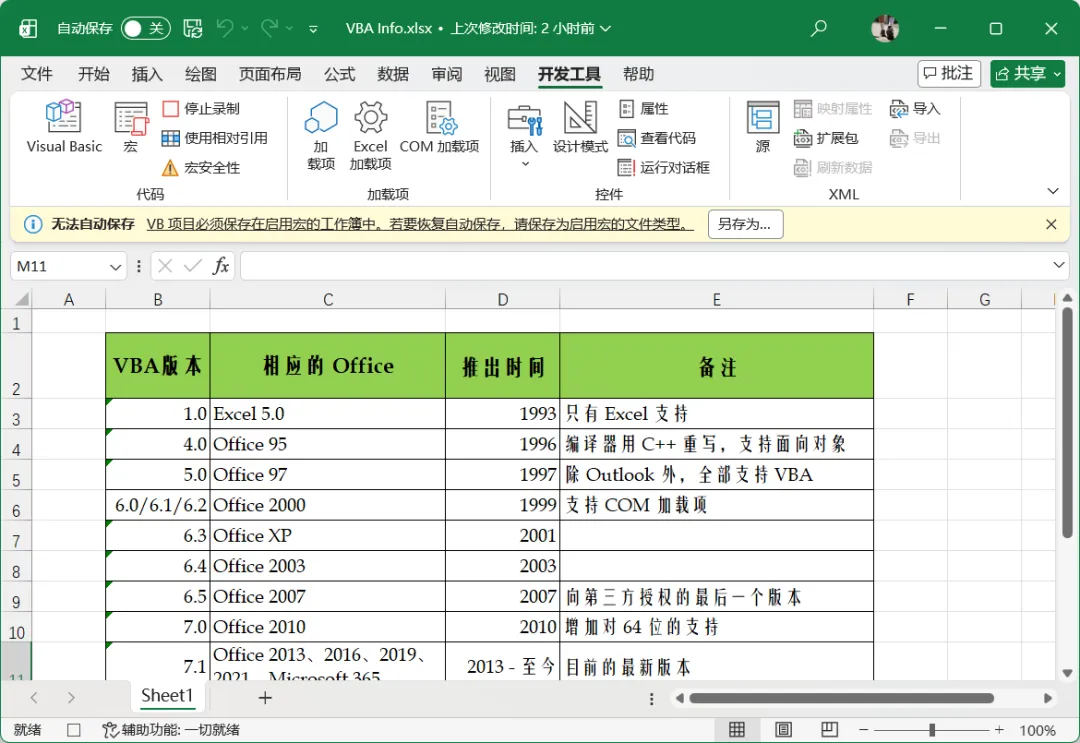
Task: Switch to Normal view icon
Action: 737,730
